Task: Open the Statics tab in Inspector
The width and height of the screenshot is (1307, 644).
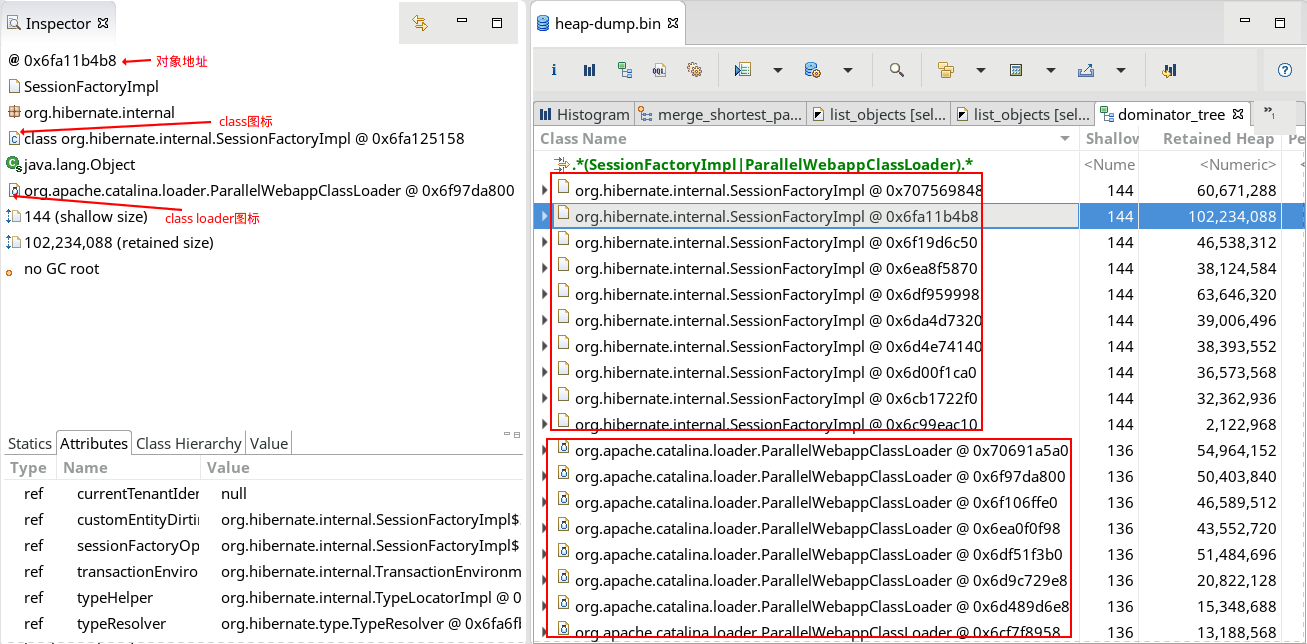Action: tap(30, 443)
